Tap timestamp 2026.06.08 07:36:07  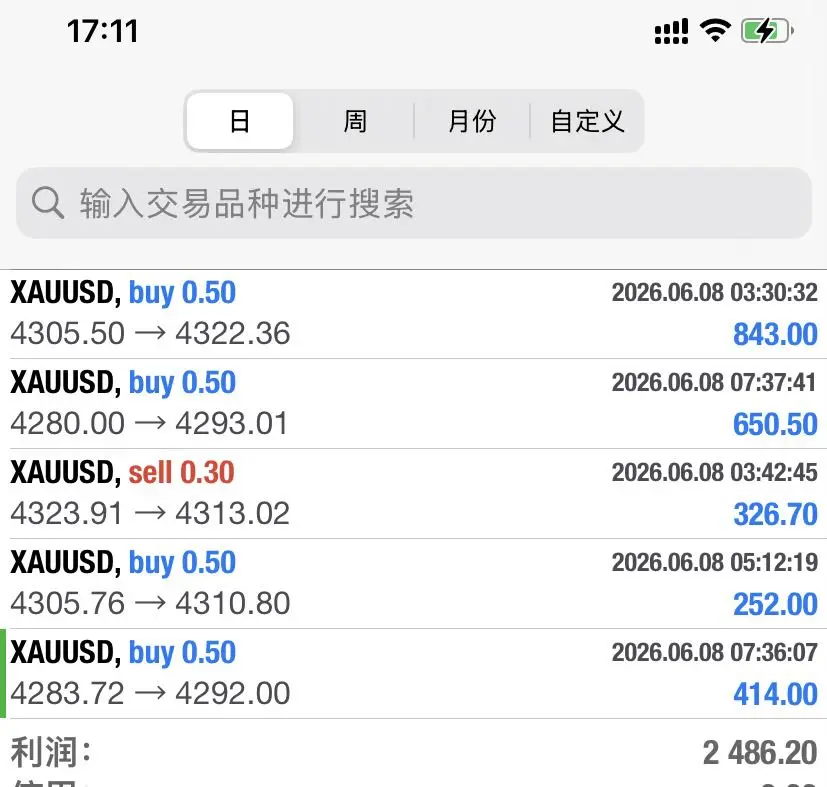715,652
